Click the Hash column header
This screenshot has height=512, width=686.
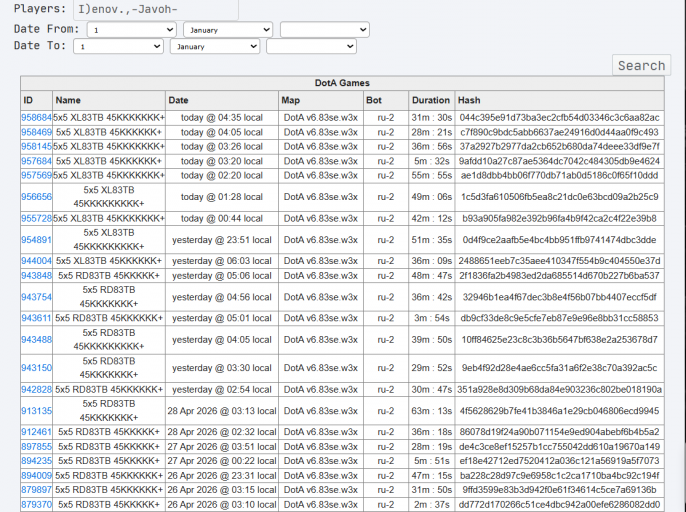pyautogui.click(x=560, y=100)
